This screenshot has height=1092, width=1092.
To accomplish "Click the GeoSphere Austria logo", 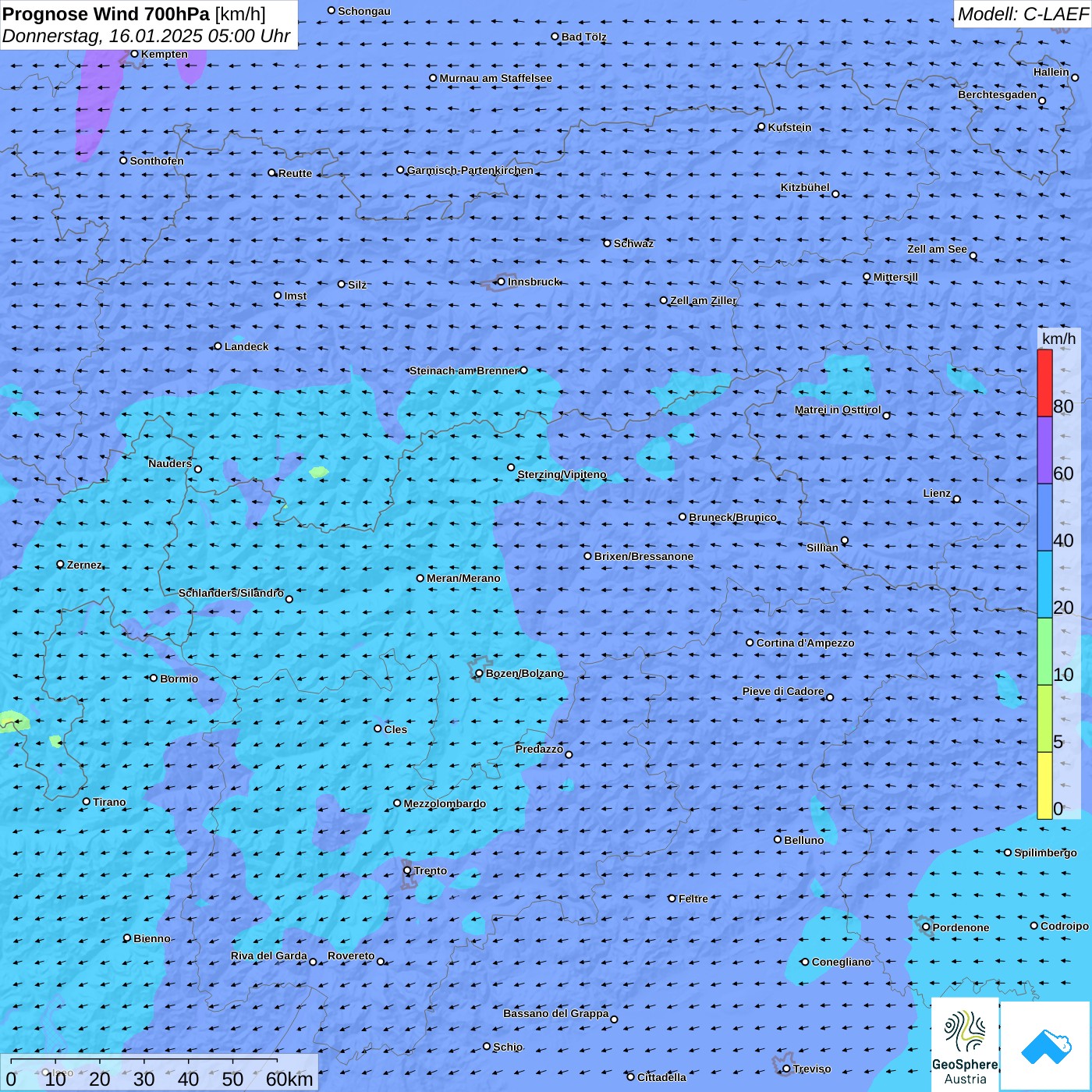I will coord(965,1044).
